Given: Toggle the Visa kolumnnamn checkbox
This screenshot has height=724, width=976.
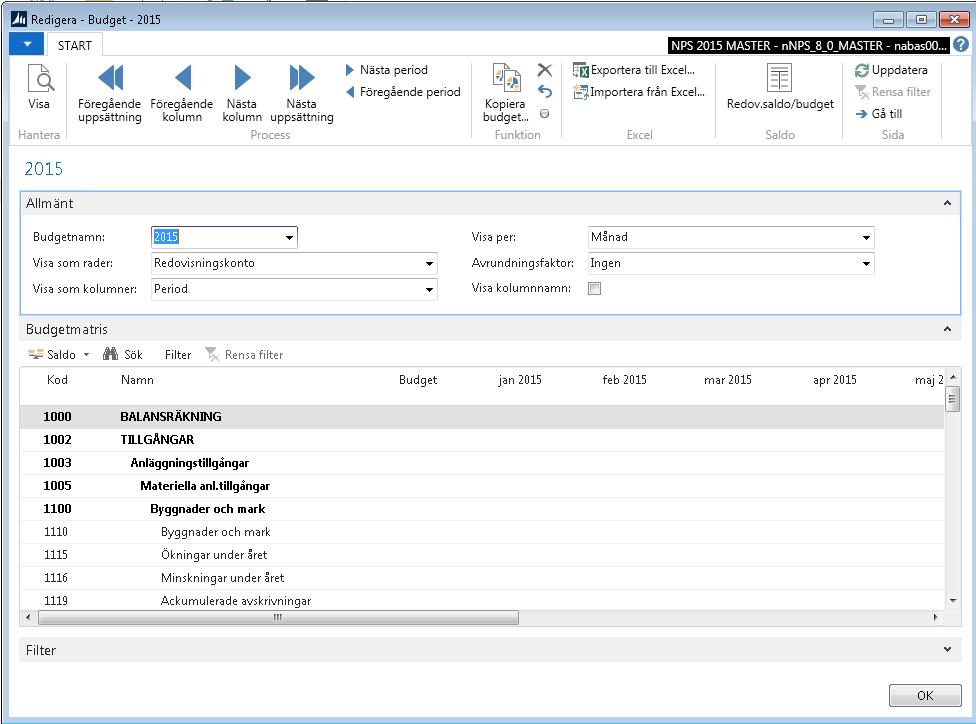Looking at the screenshot, I should [594, 288].
